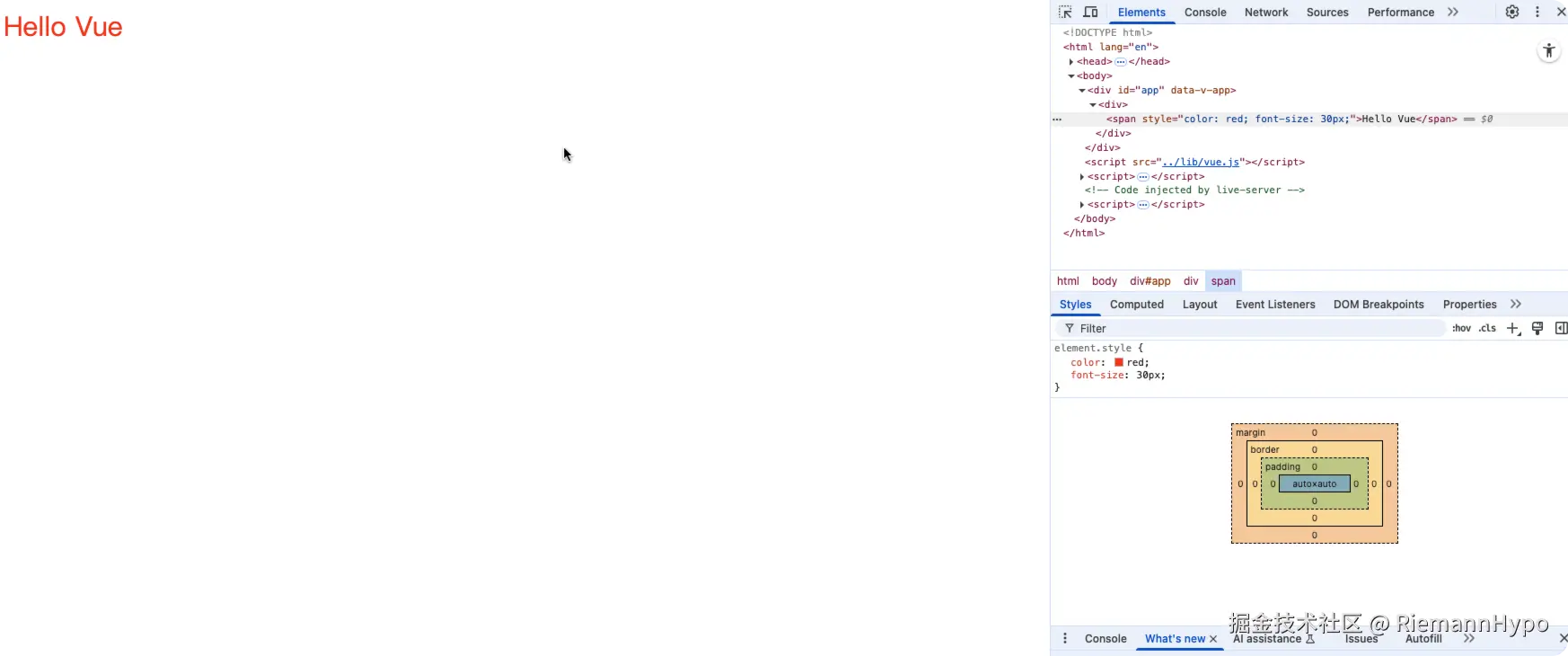Click the row actions ellipsis beside span

pos(1057,119)
